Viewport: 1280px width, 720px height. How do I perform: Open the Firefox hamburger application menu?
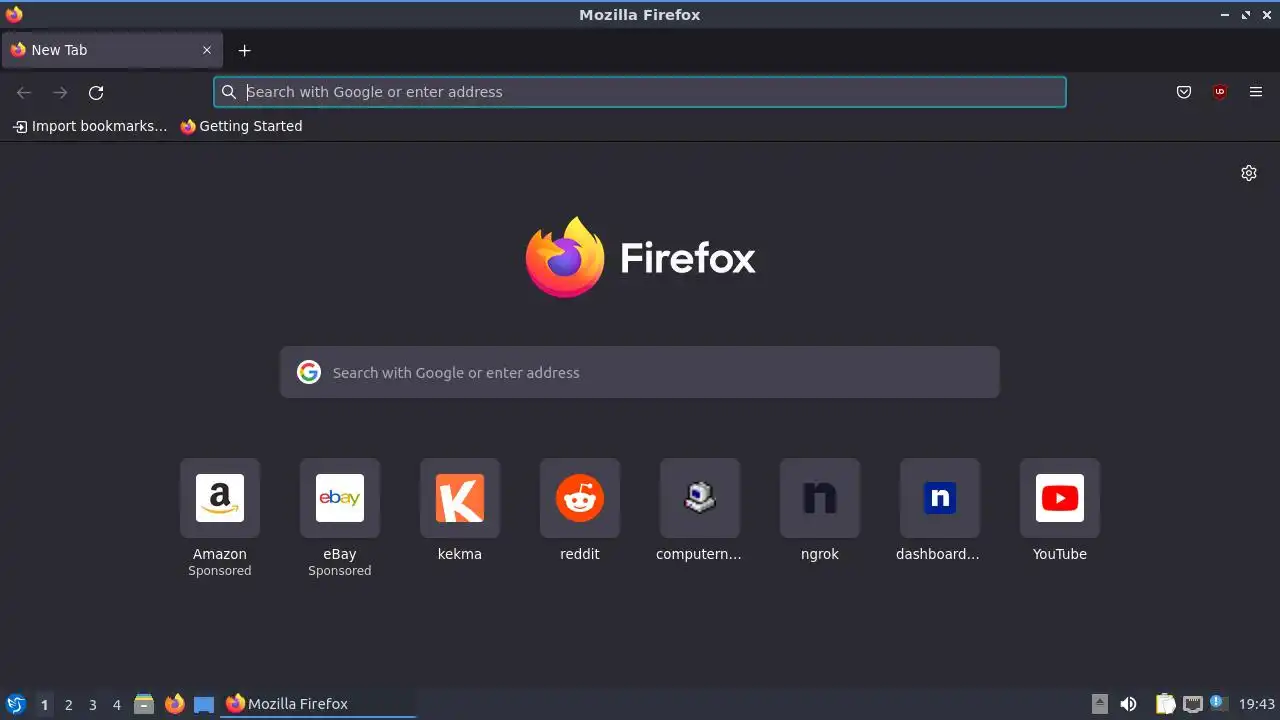(x=1256, y=92)
